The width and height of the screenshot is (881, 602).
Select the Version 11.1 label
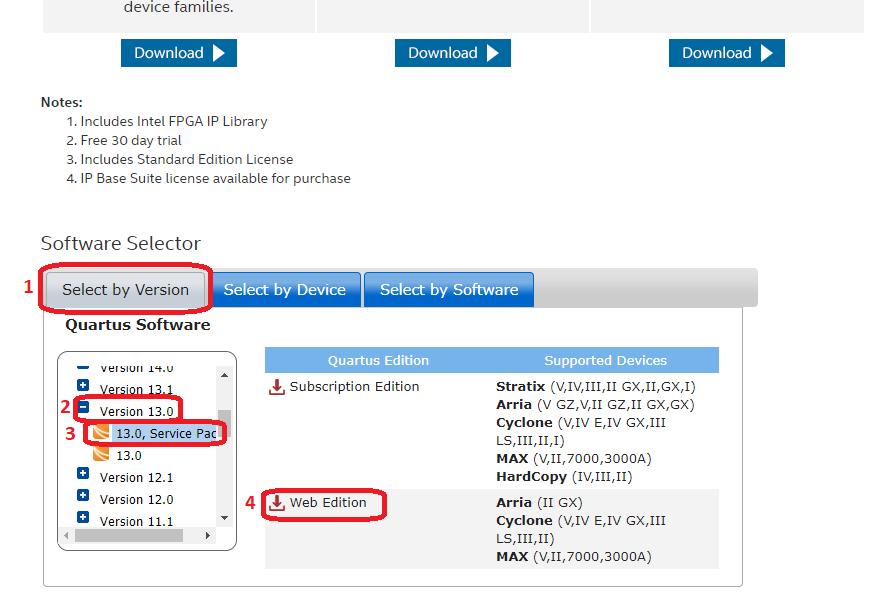[x=137, y=521]
